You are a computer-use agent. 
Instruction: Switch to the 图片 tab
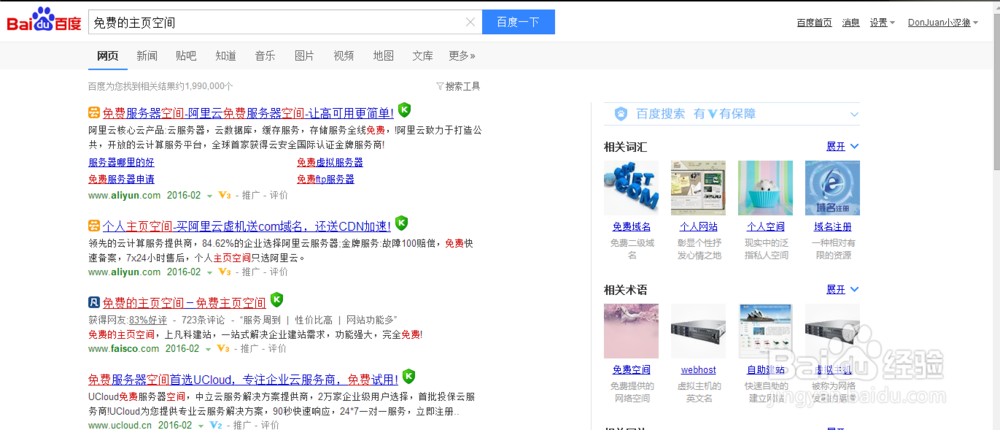[x=304, y=56]
